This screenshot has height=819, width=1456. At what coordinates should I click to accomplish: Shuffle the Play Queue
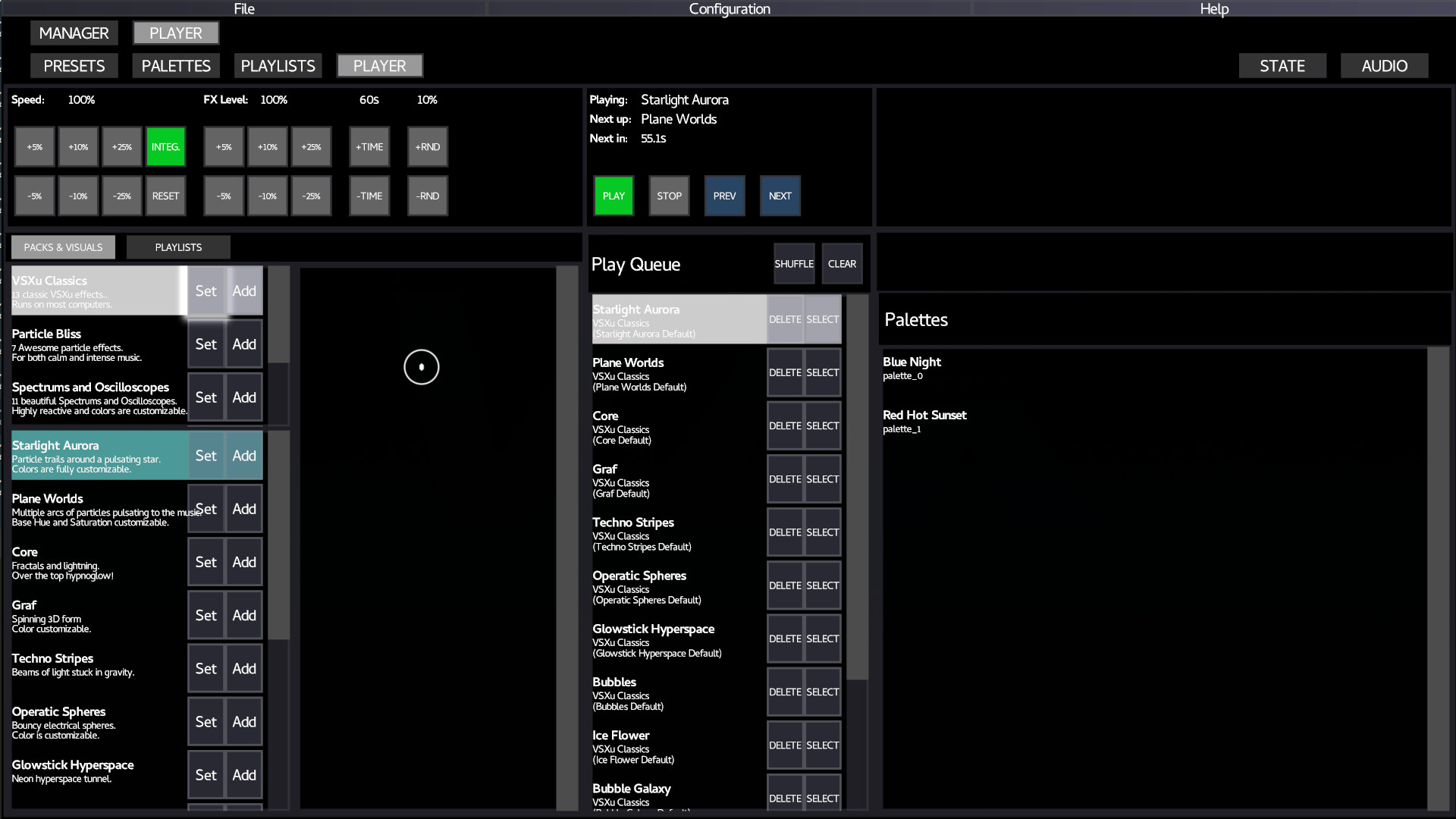(794, 263)
